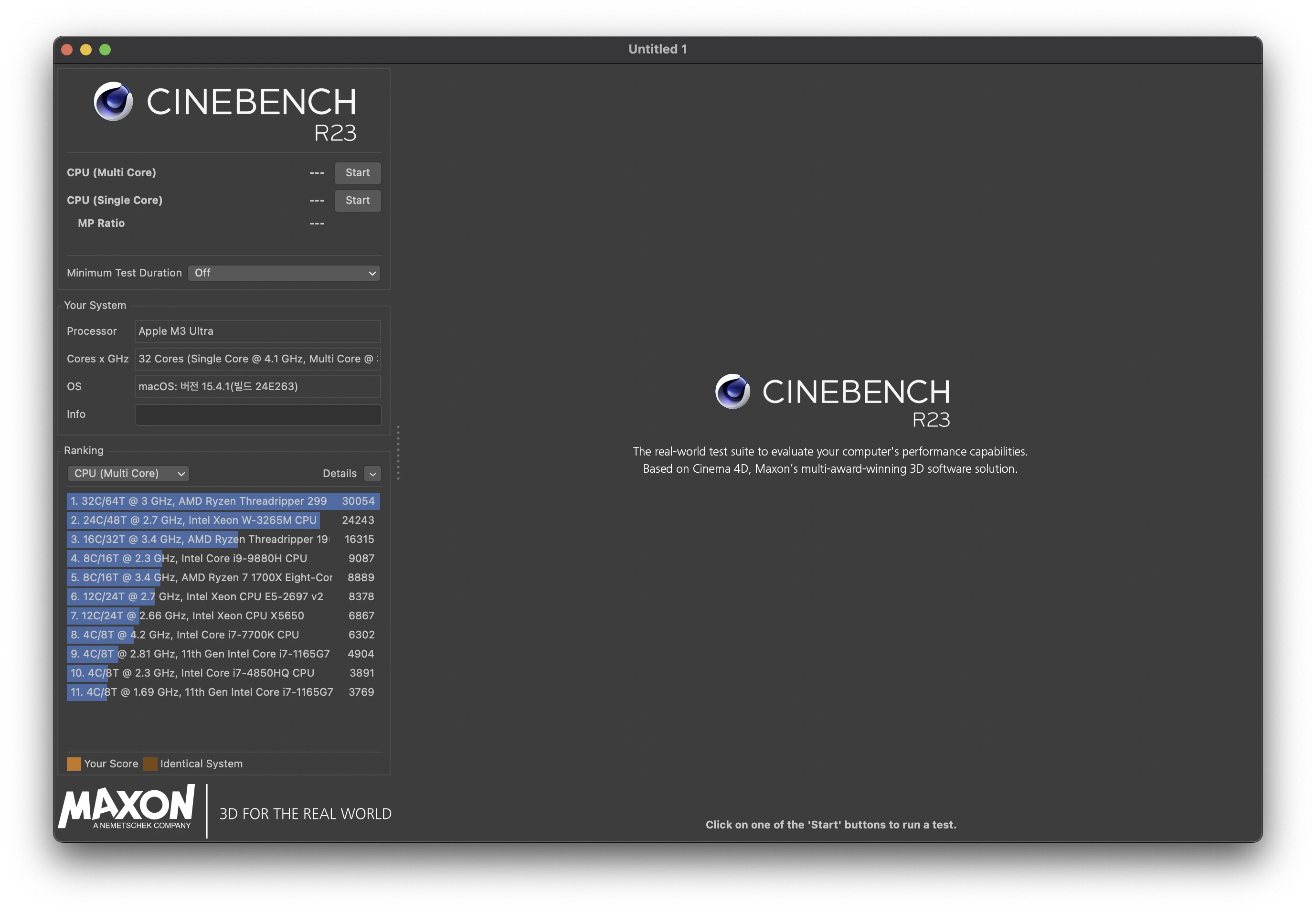
Task: Open the CPU (Multi Core) ranking dropdown
Action: point(128,473)
